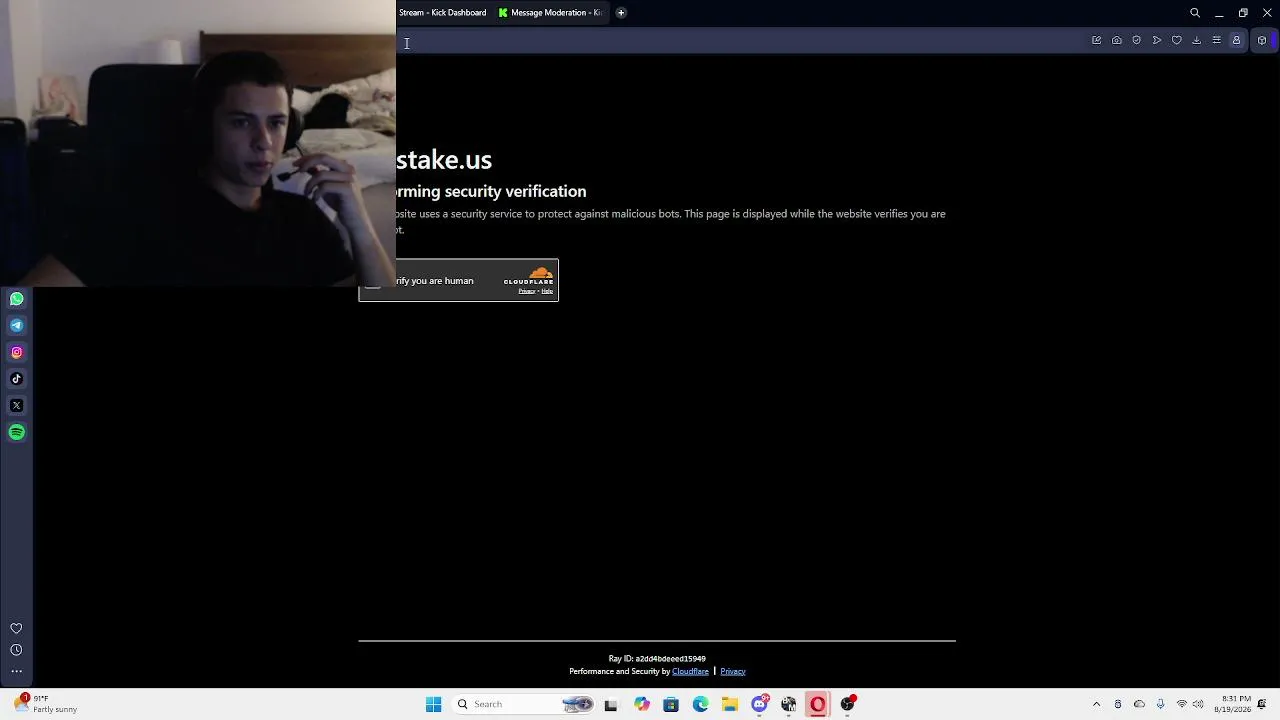Open Wi-Fi network settings in tray
This screenshot has width=1280, height=720.
tap(1182, 704)
